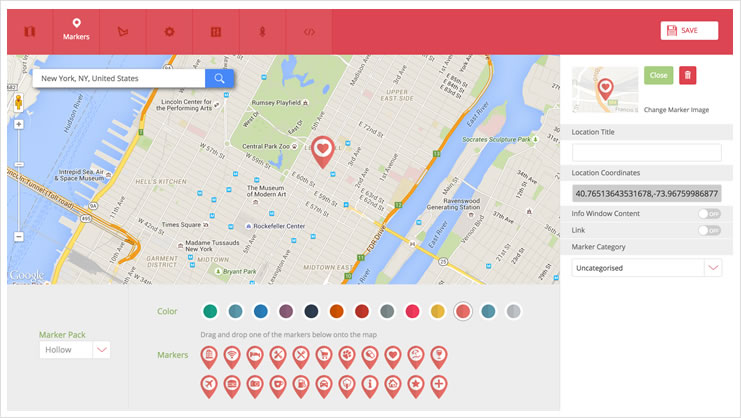Open the embed code tab icon
This screenshot has height=418, width=741.
310,32
